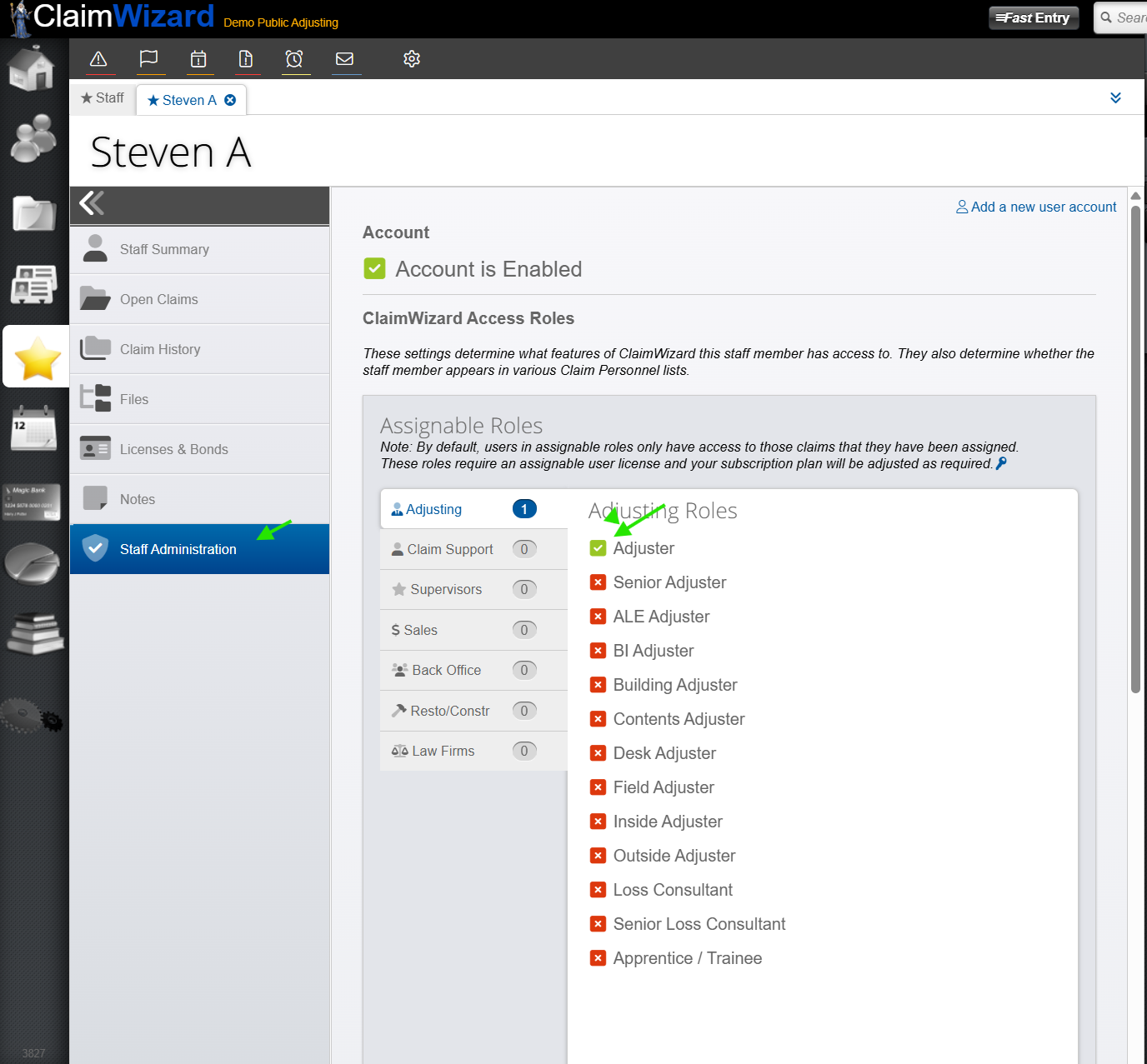This screenshot has width=1147, height=1064.
Task: Click the envelope mail toolbar icon
Action: click(x=344, y=59)
